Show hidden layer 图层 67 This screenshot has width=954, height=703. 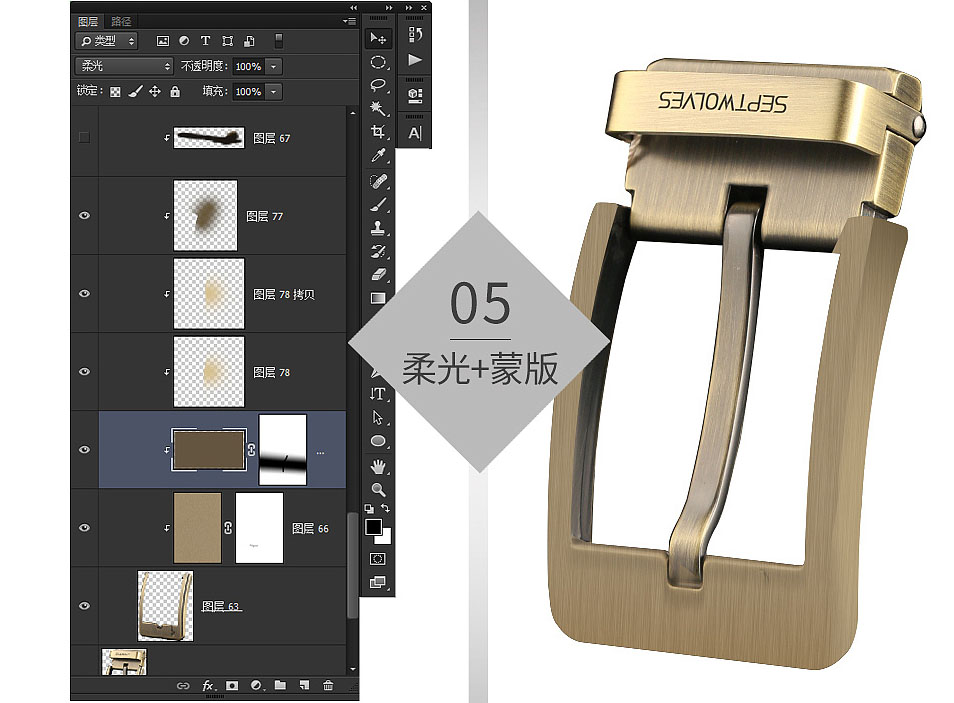click(x=85, y=138)
